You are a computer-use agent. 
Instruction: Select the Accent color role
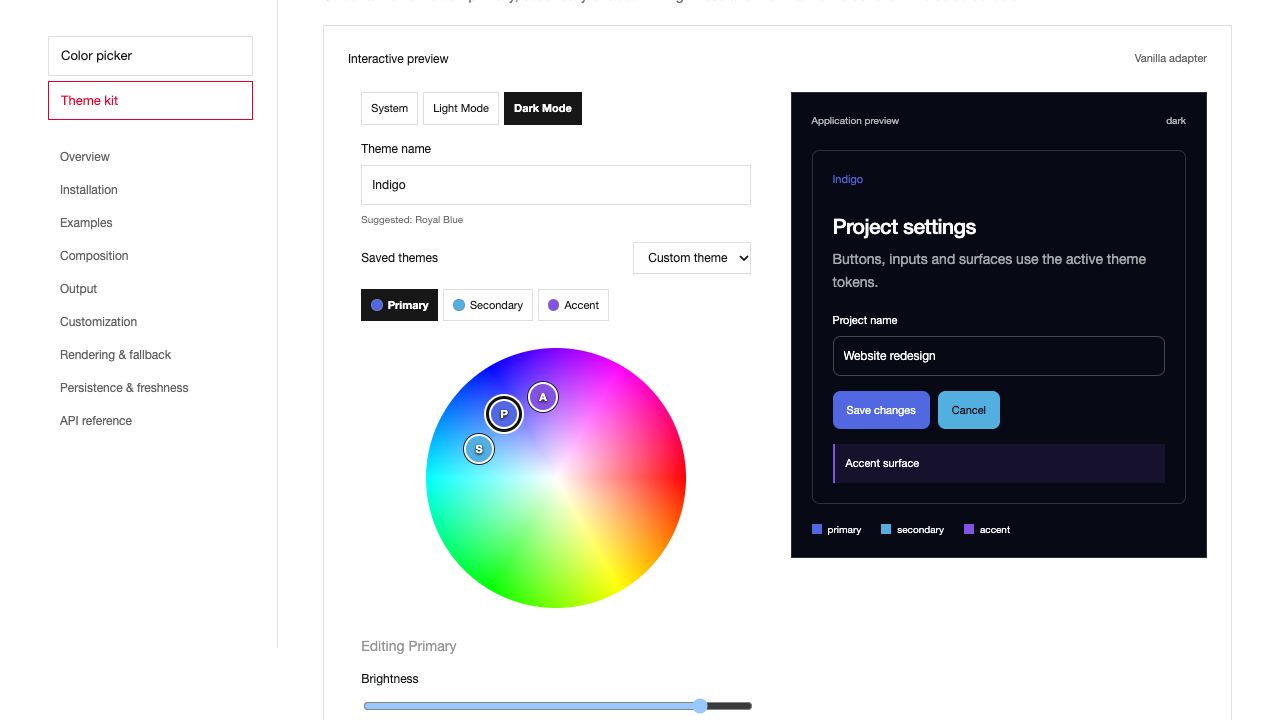573,305
